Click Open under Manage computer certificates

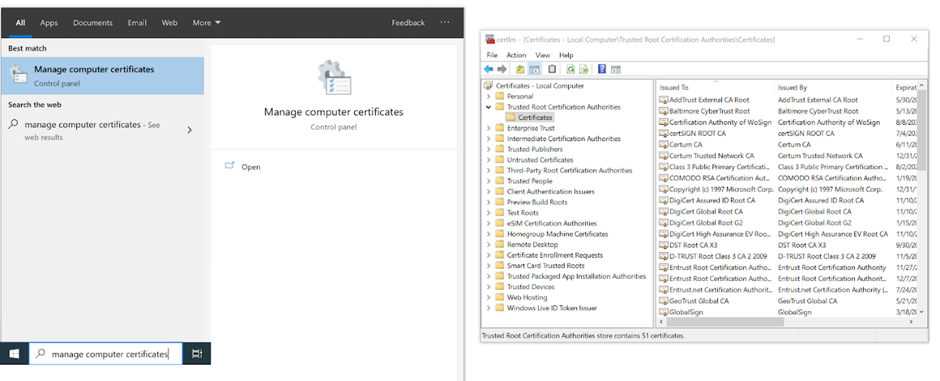251,167
